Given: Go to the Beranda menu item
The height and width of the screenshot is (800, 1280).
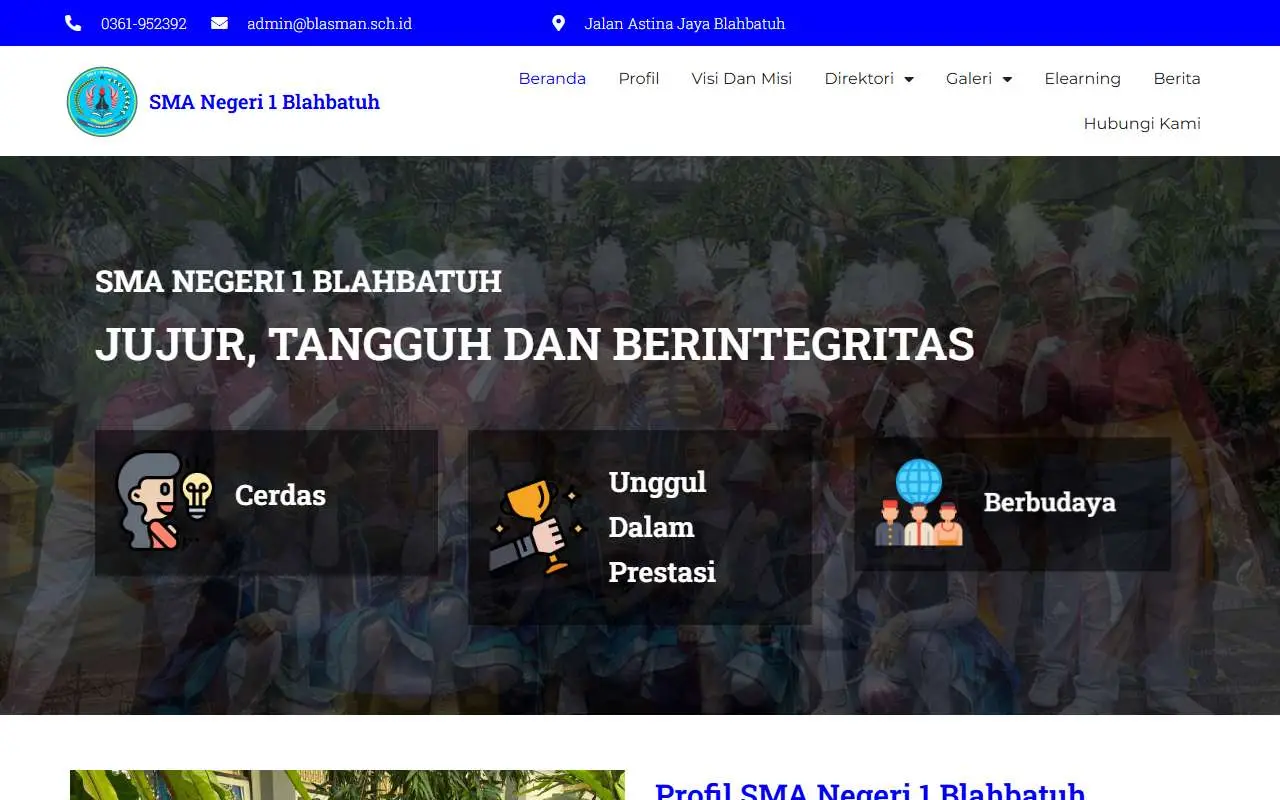Looking at the screenshot, I should click(552, 78).
